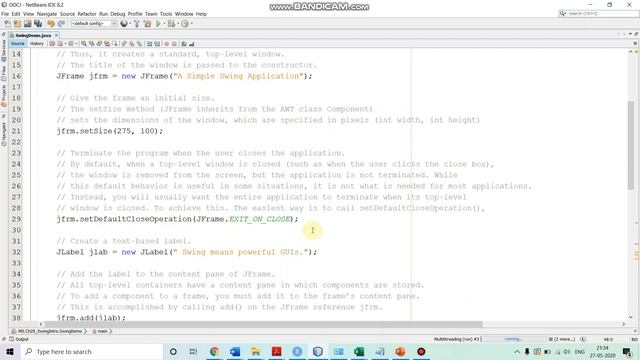Open the Tools menu
This screenshot has width=640, height=360.
[x=166, y=14]
